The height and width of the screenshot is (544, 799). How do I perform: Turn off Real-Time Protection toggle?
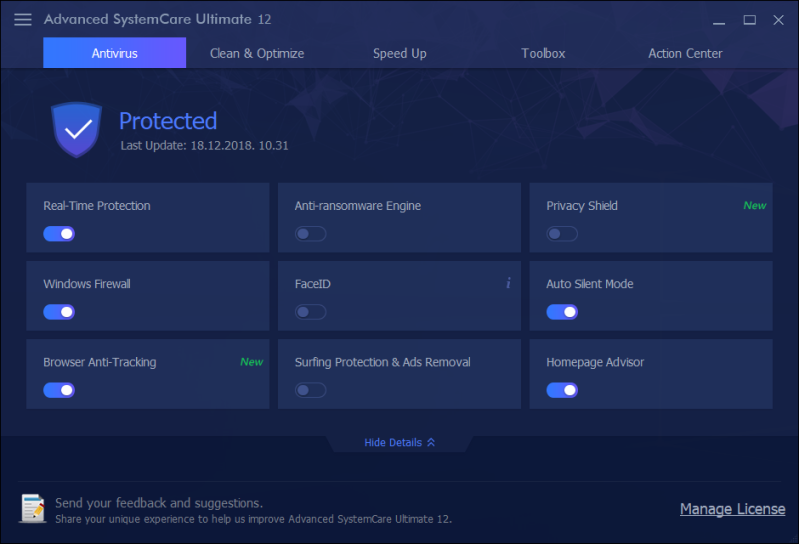pyautogui.click(x=59, y=234)
